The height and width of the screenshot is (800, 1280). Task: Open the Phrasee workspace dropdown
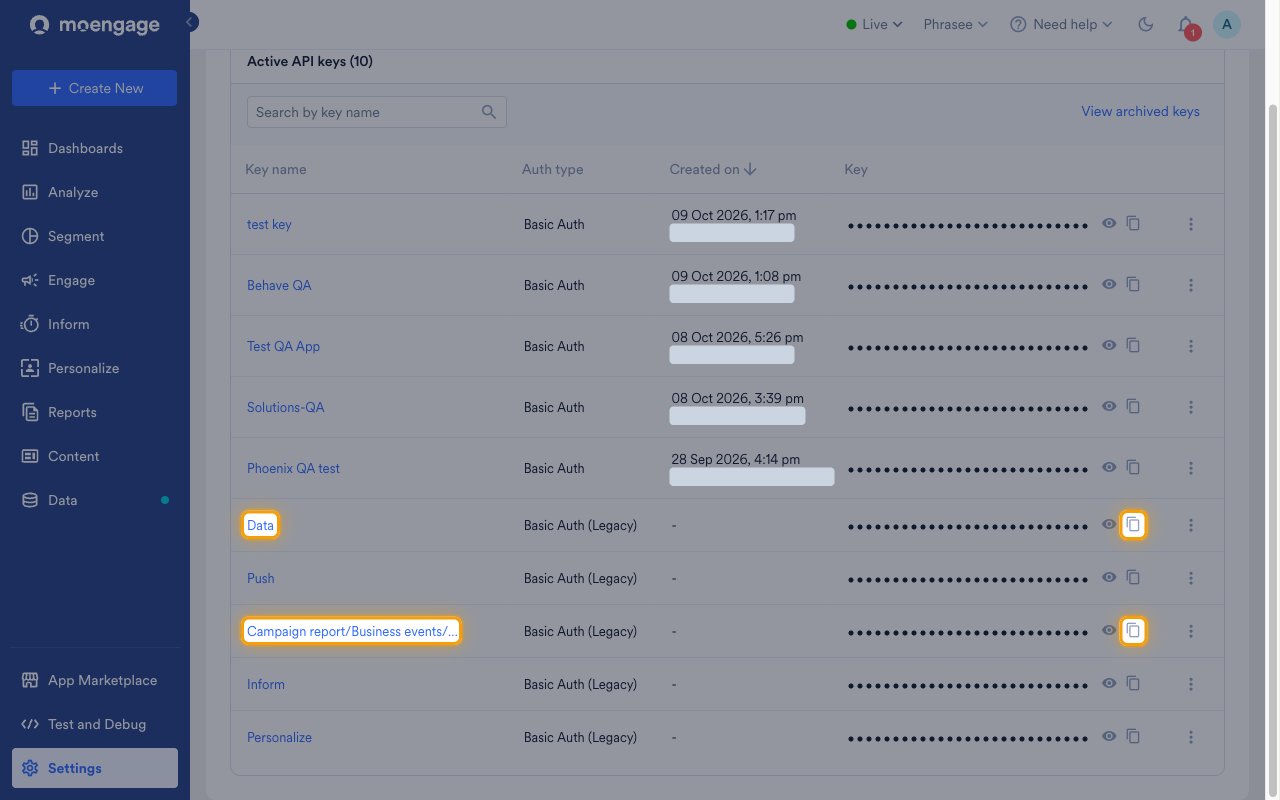(x=956, y=24)
